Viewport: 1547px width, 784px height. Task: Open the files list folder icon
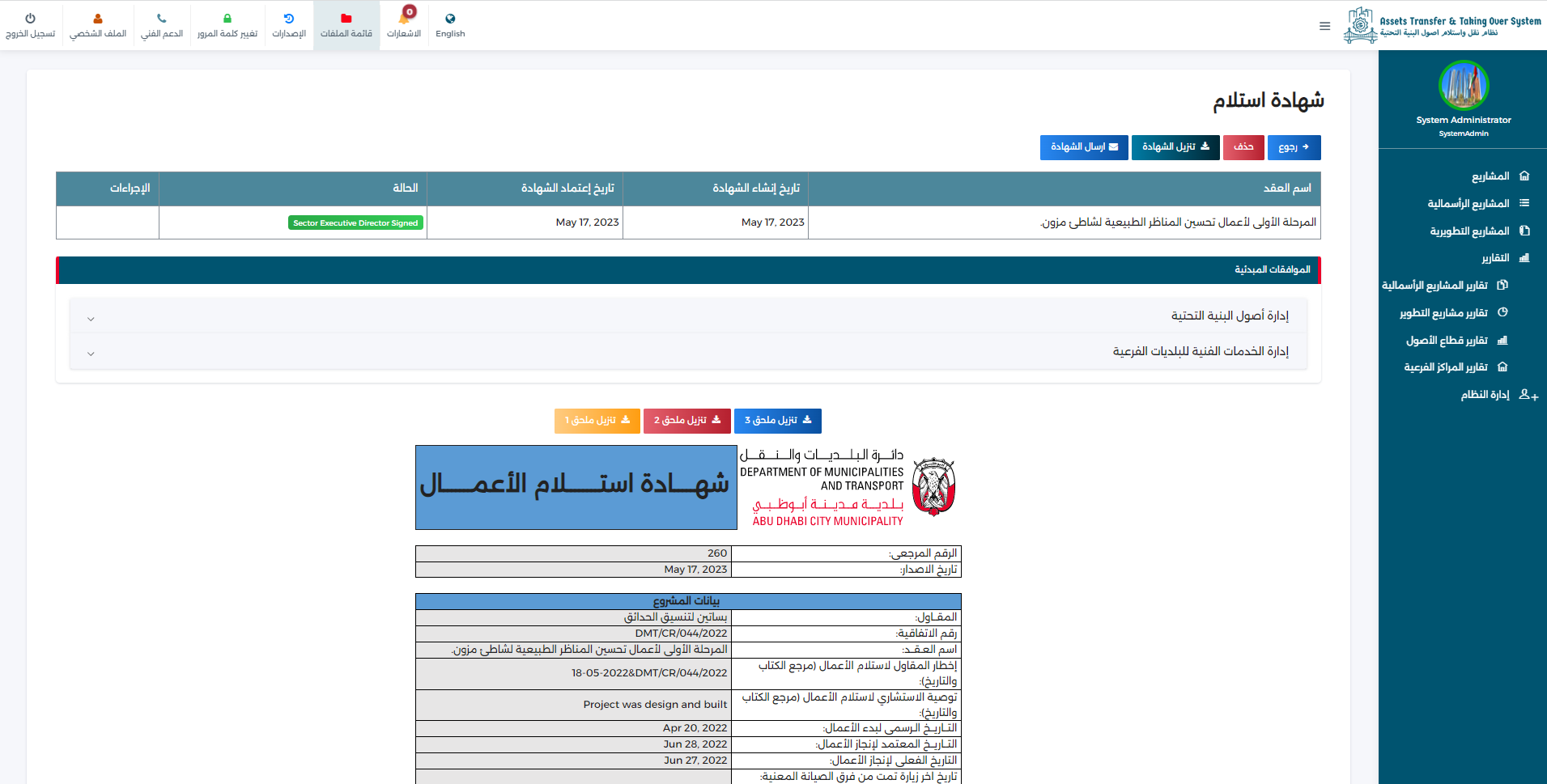[x=346, y=19]
